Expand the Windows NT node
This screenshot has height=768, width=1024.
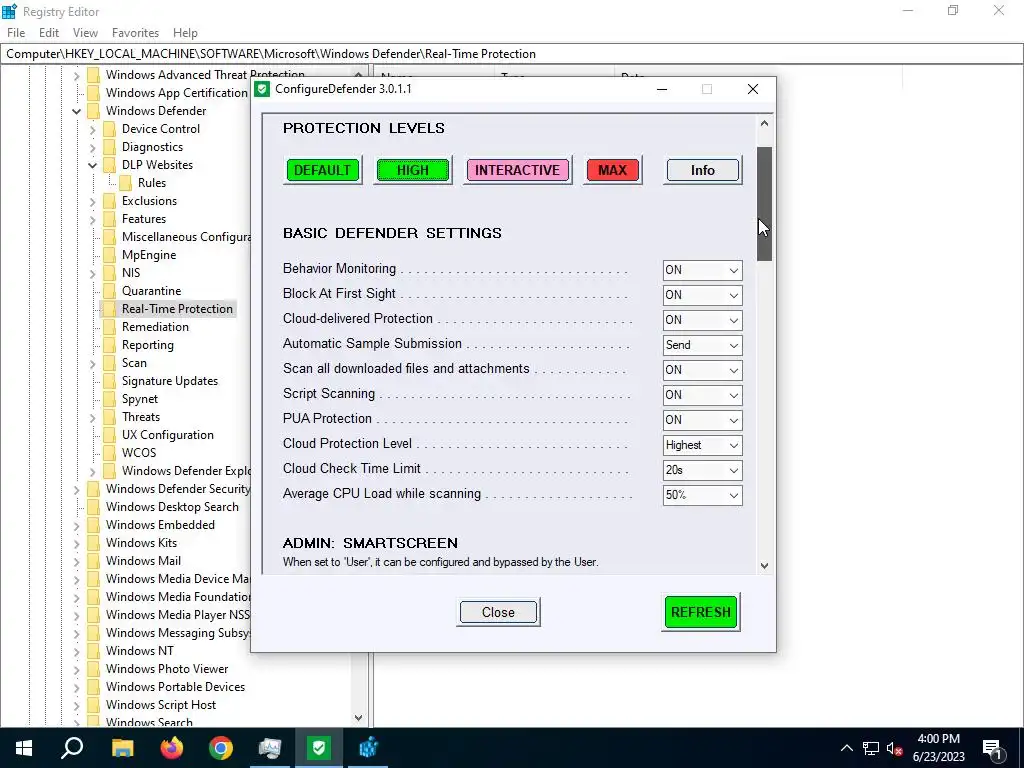pyautogui.click(x=76, y=651)
